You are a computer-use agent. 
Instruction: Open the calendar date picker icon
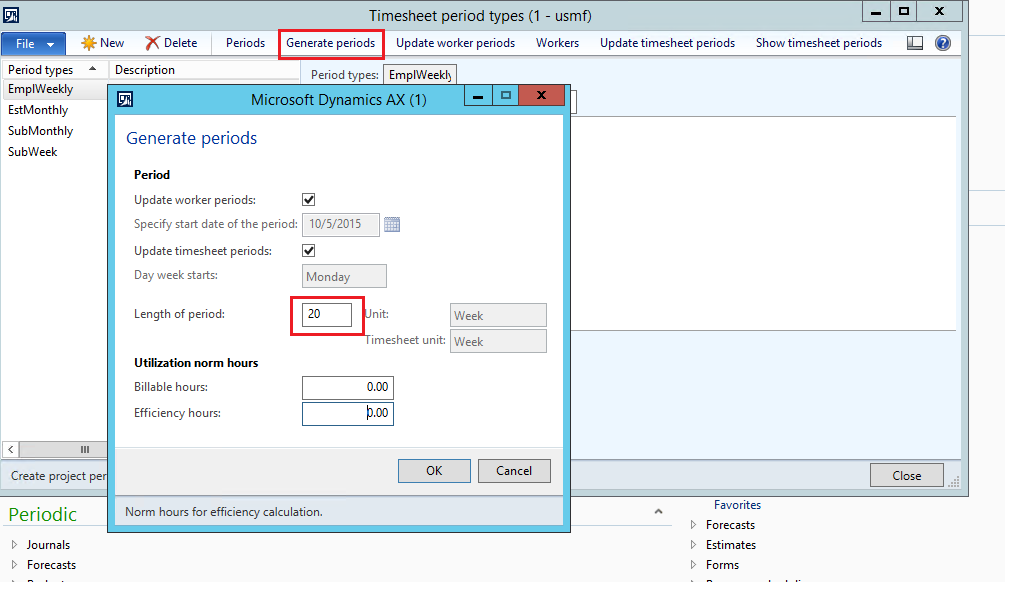click(392, 225)
